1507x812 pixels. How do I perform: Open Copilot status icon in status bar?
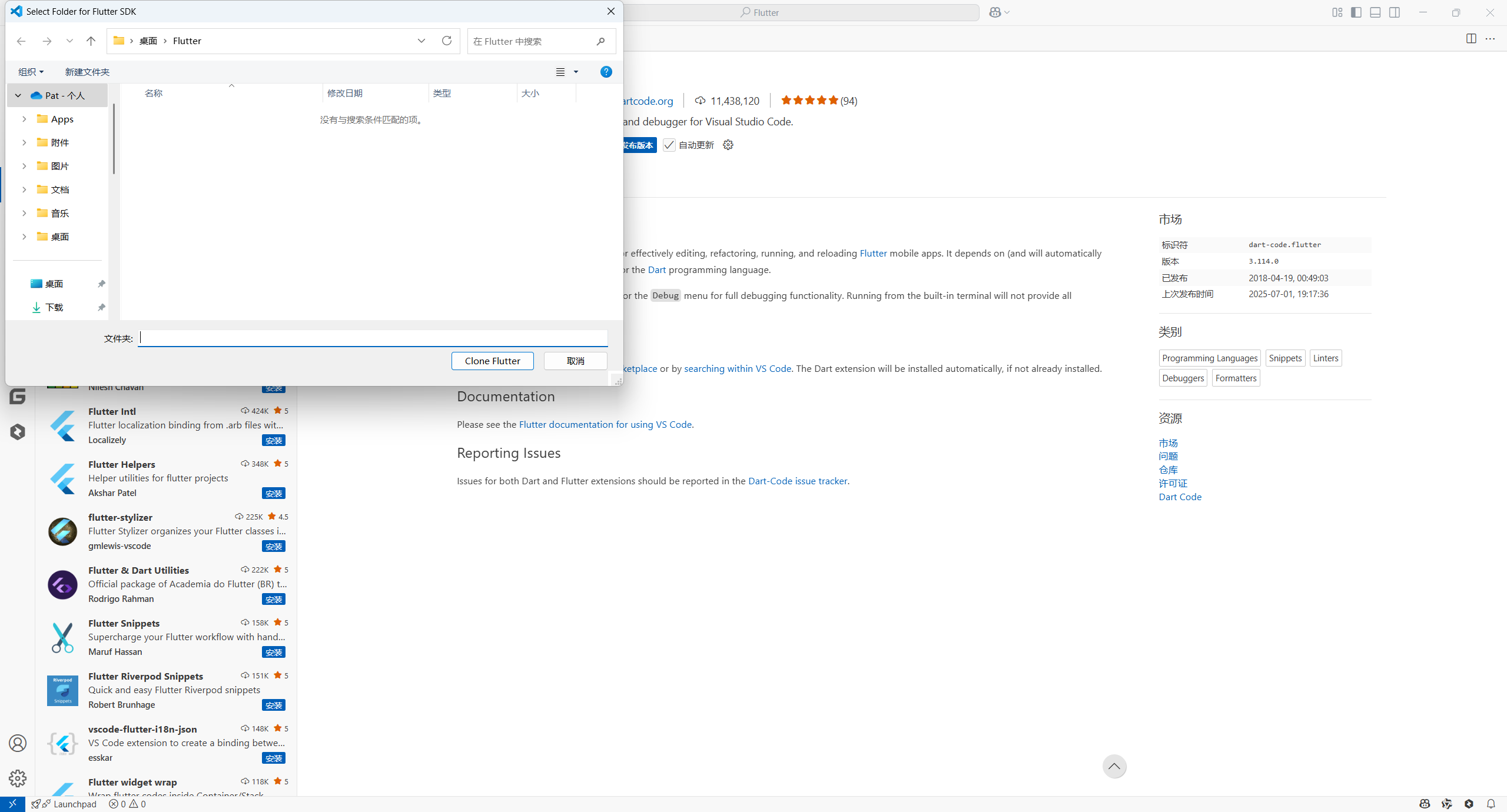(x=1425, y=804)
